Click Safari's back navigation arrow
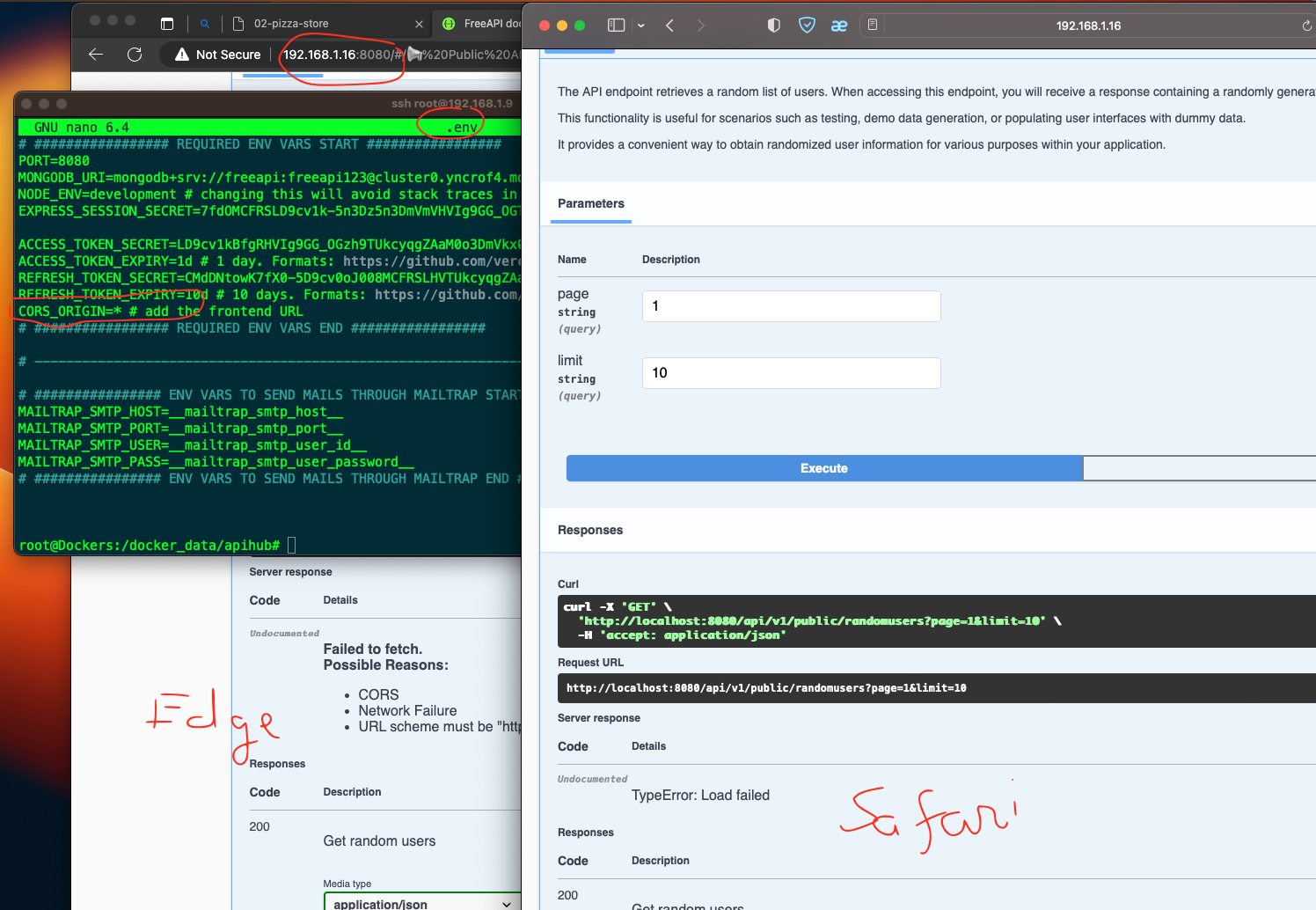The image size is (1316, 910). click(669, 26)
